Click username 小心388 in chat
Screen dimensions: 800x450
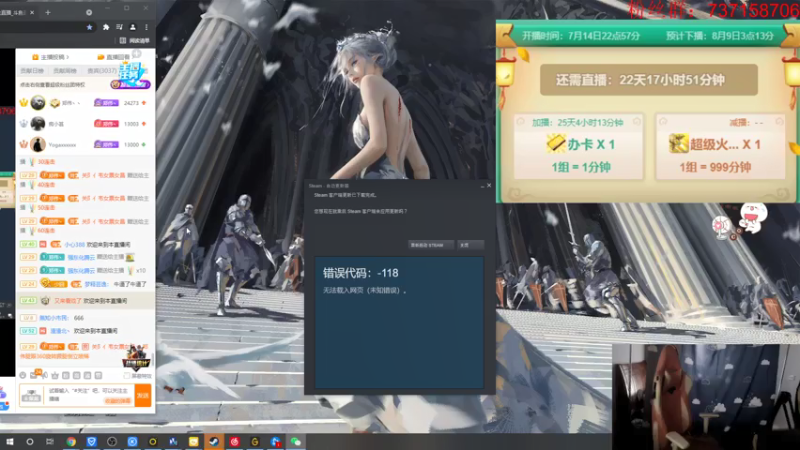pyautogui.click(x=74, y=244)
